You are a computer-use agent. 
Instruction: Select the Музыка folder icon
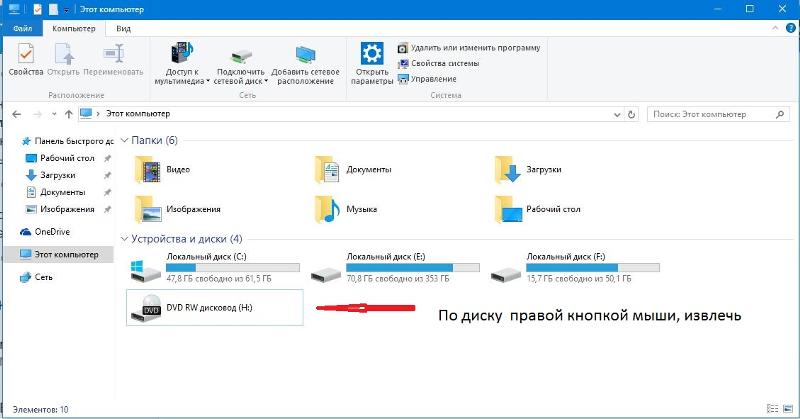pyautogui.click(x=328, y=210)
